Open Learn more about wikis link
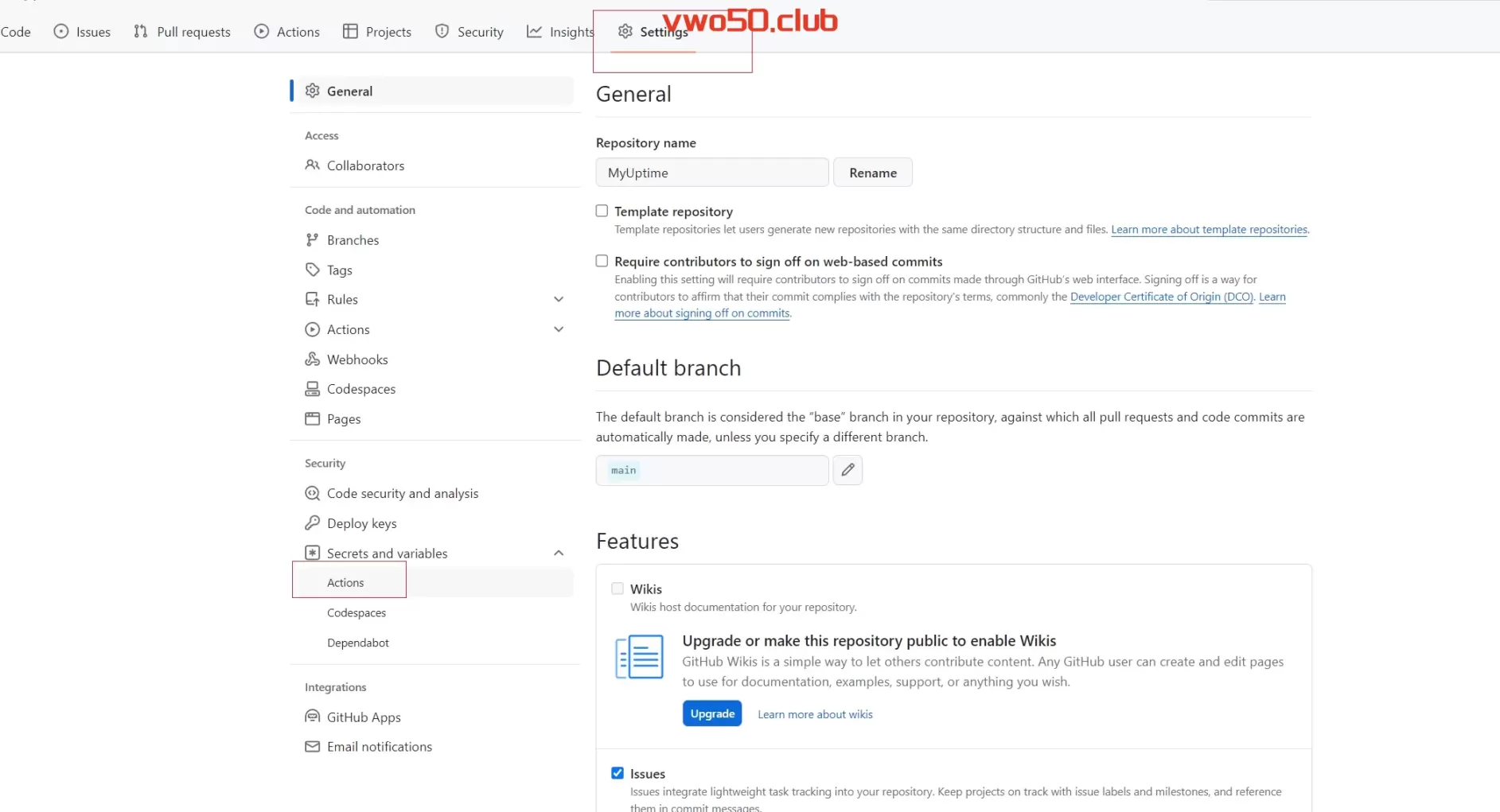Image resolution: width=1500 pixels, height=812 pixels. click(815, 714)
